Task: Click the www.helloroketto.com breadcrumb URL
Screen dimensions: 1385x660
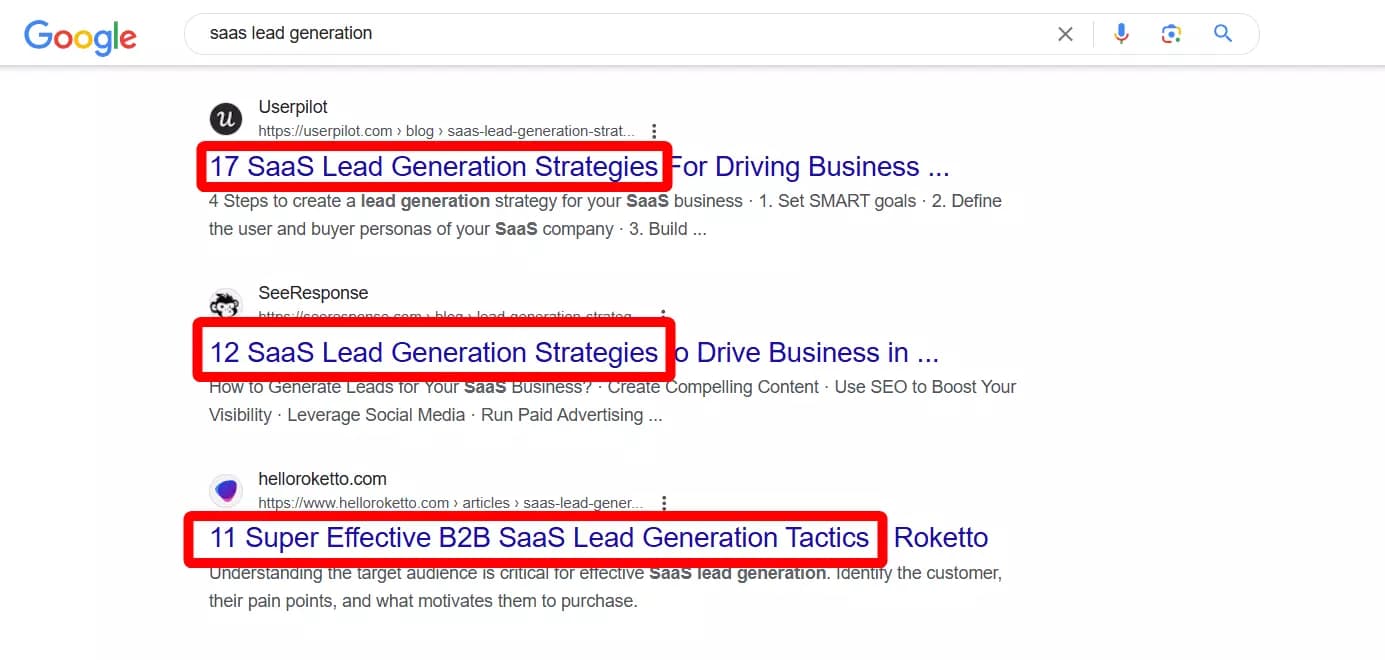Action: click(452, 503)
